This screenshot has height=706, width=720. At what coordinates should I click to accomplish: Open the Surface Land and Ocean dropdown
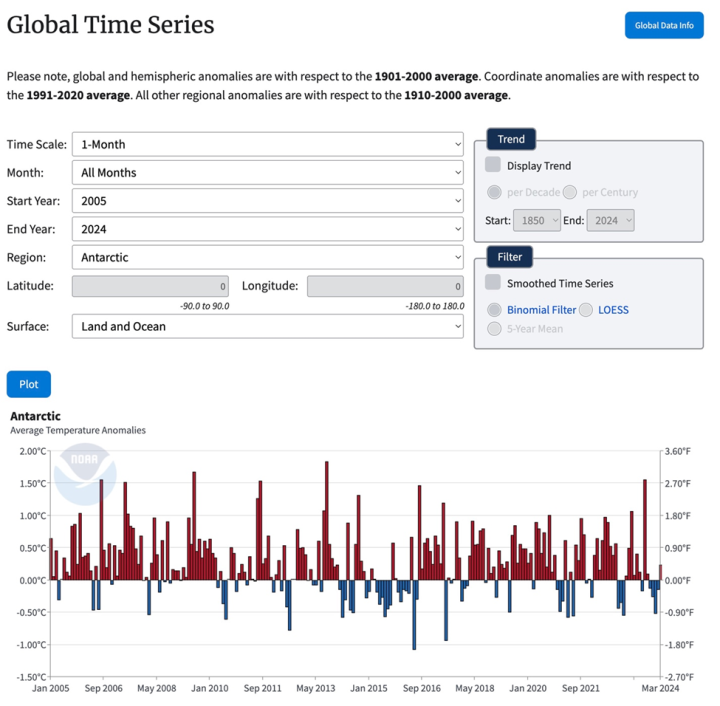[268, 326]
